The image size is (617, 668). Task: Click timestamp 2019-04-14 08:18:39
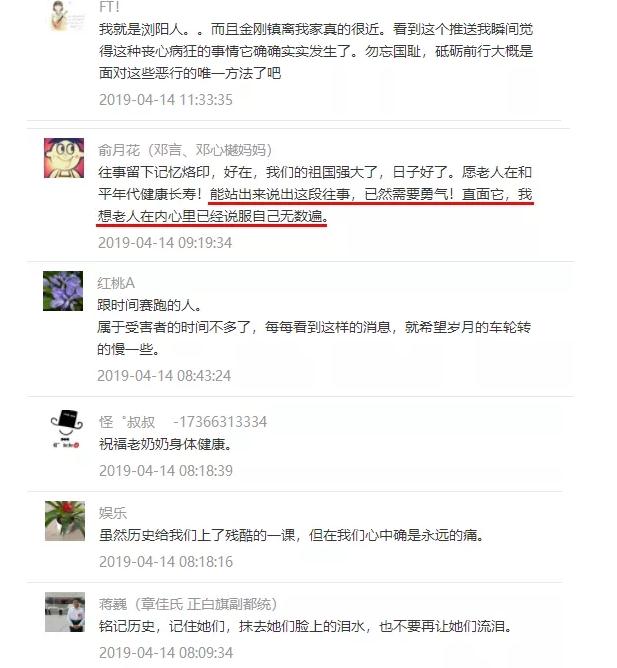point(166,471)
